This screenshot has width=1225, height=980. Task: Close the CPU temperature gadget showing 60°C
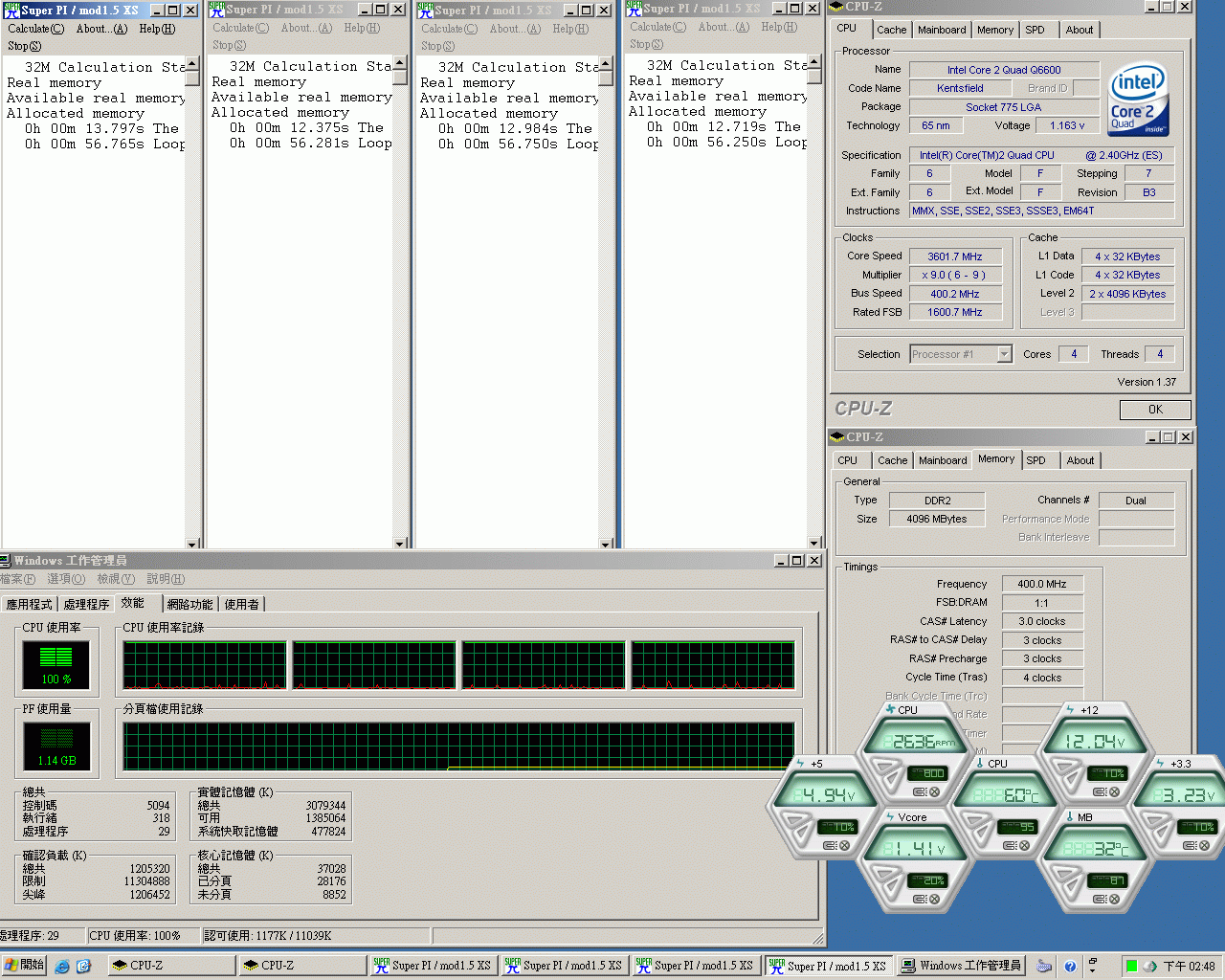[x=1024, y=845]
